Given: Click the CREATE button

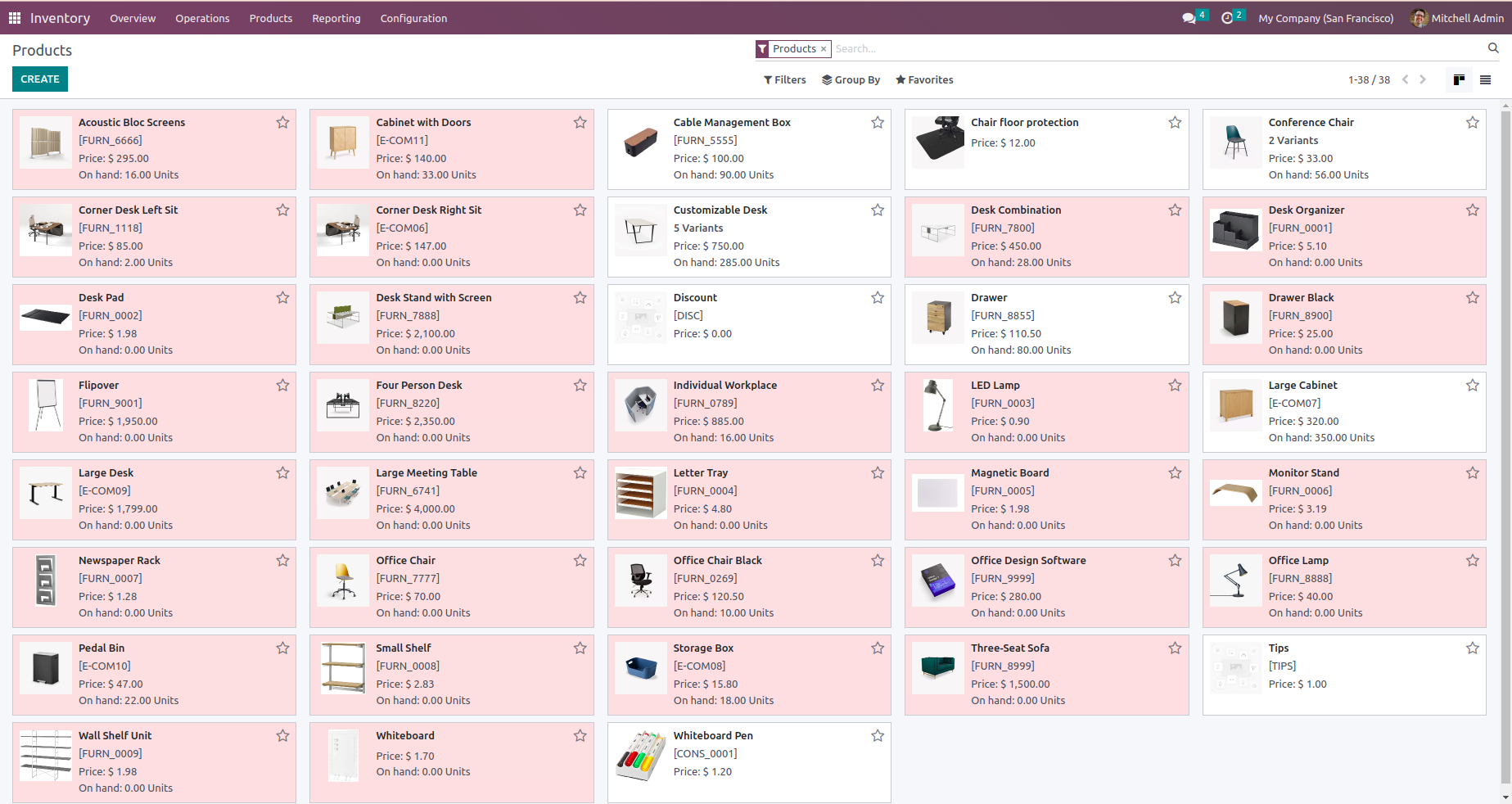Looking at the screenshot, I should (40, 79).
